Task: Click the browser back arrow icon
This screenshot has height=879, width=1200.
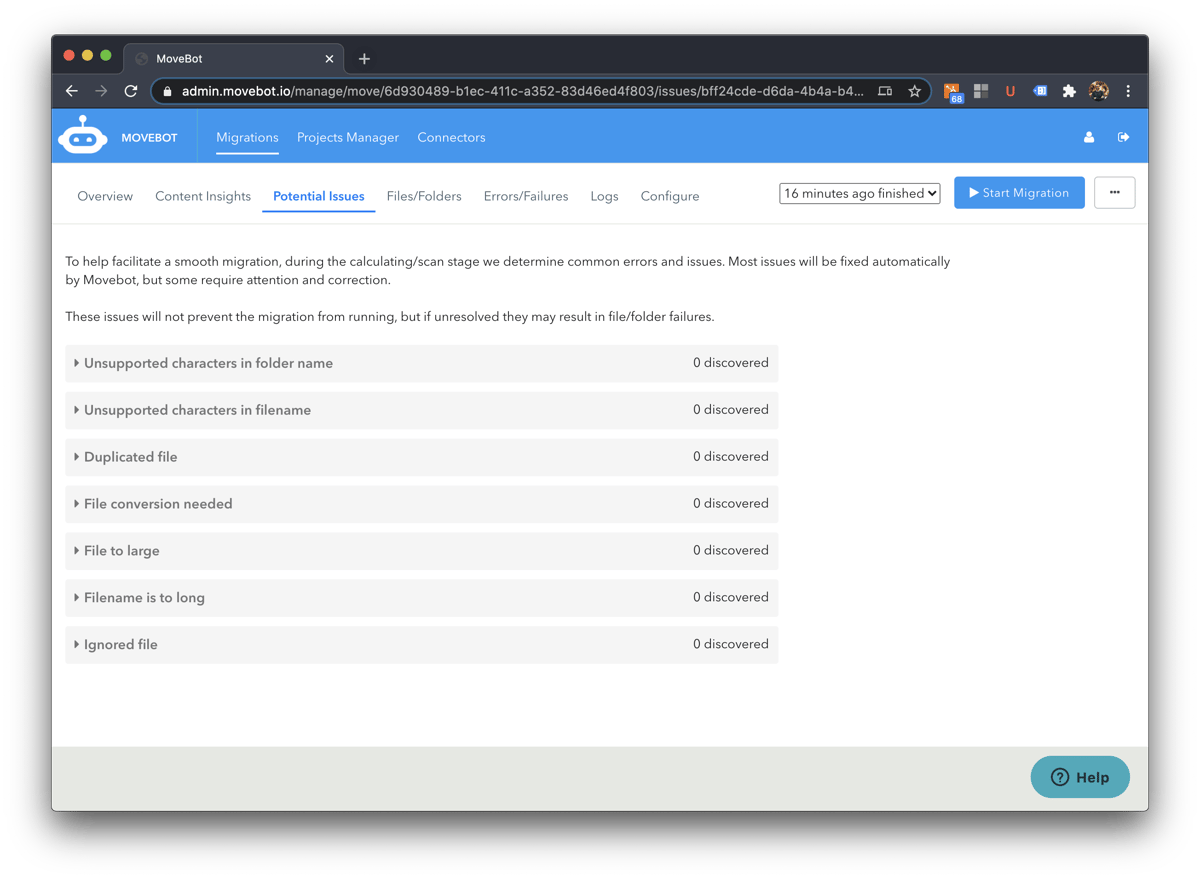Action: pyautogui.click(x=71, y=91)
